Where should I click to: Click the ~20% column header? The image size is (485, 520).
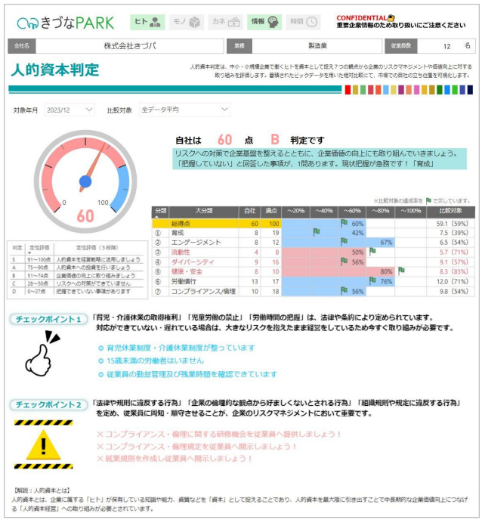(x=296, y=211)
